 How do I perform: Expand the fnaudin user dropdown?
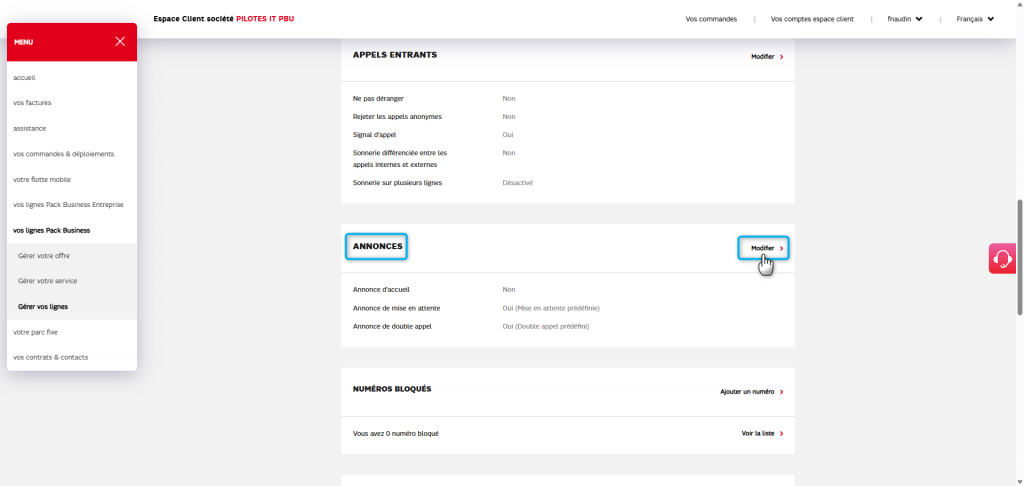pyautogui.click(x=904, y=19)
